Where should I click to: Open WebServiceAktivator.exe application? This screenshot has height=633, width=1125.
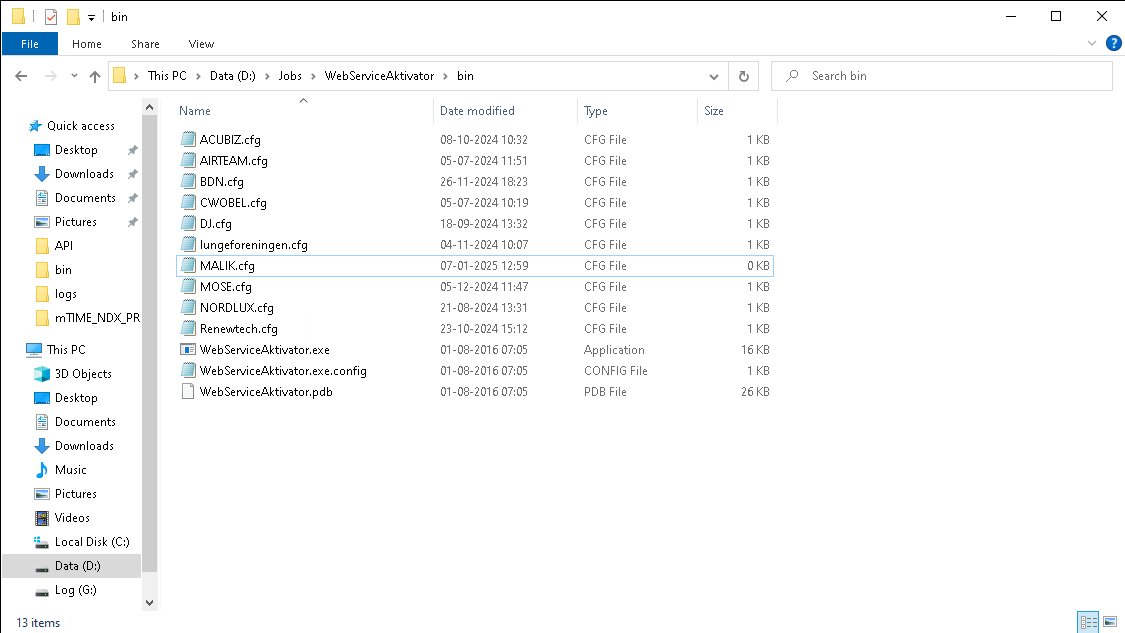pyautogui.click(x=265, y=349)
